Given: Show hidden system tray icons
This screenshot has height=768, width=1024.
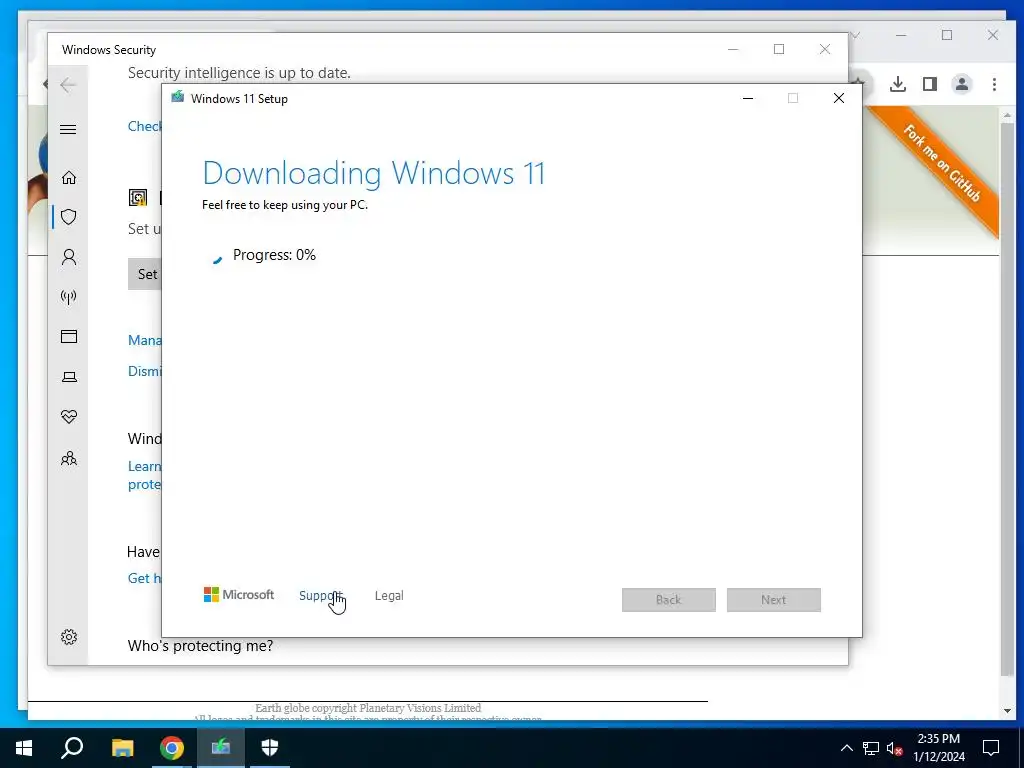Looking at the screenshot, I should (x=846, y=748).
